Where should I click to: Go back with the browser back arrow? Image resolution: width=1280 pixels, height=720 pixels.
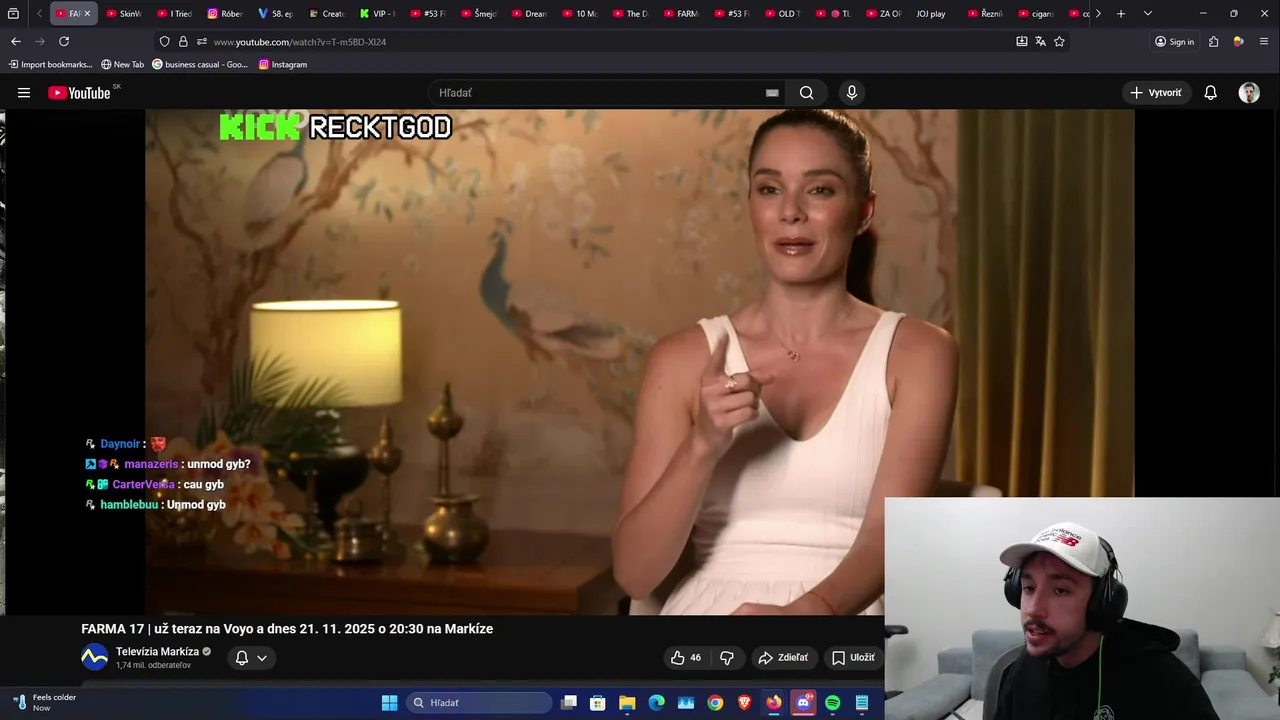point(16,41)
